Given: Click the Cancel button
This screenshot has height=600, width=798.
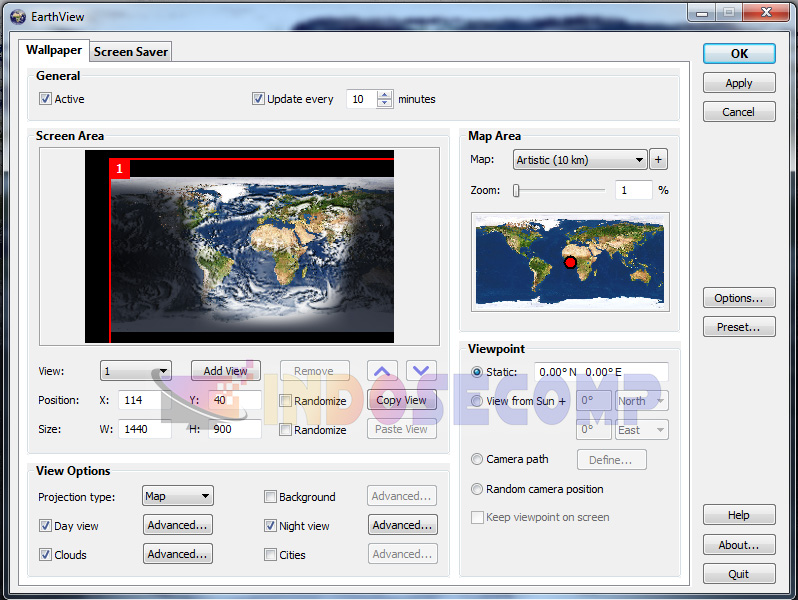Looking at the screenshot, I should [x=739, y=112].
